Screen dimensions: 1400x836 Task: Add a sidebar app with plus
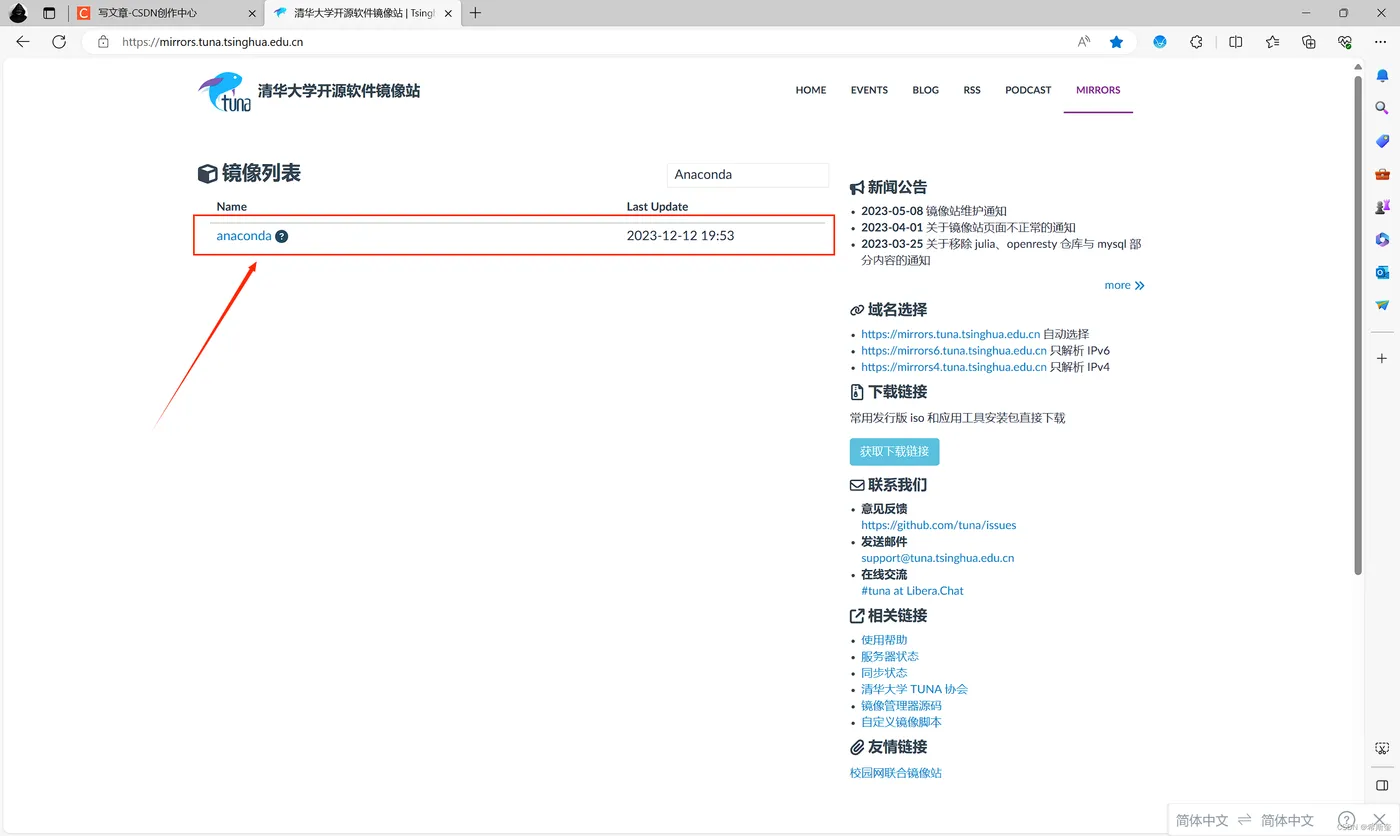tap(1382, 358)
